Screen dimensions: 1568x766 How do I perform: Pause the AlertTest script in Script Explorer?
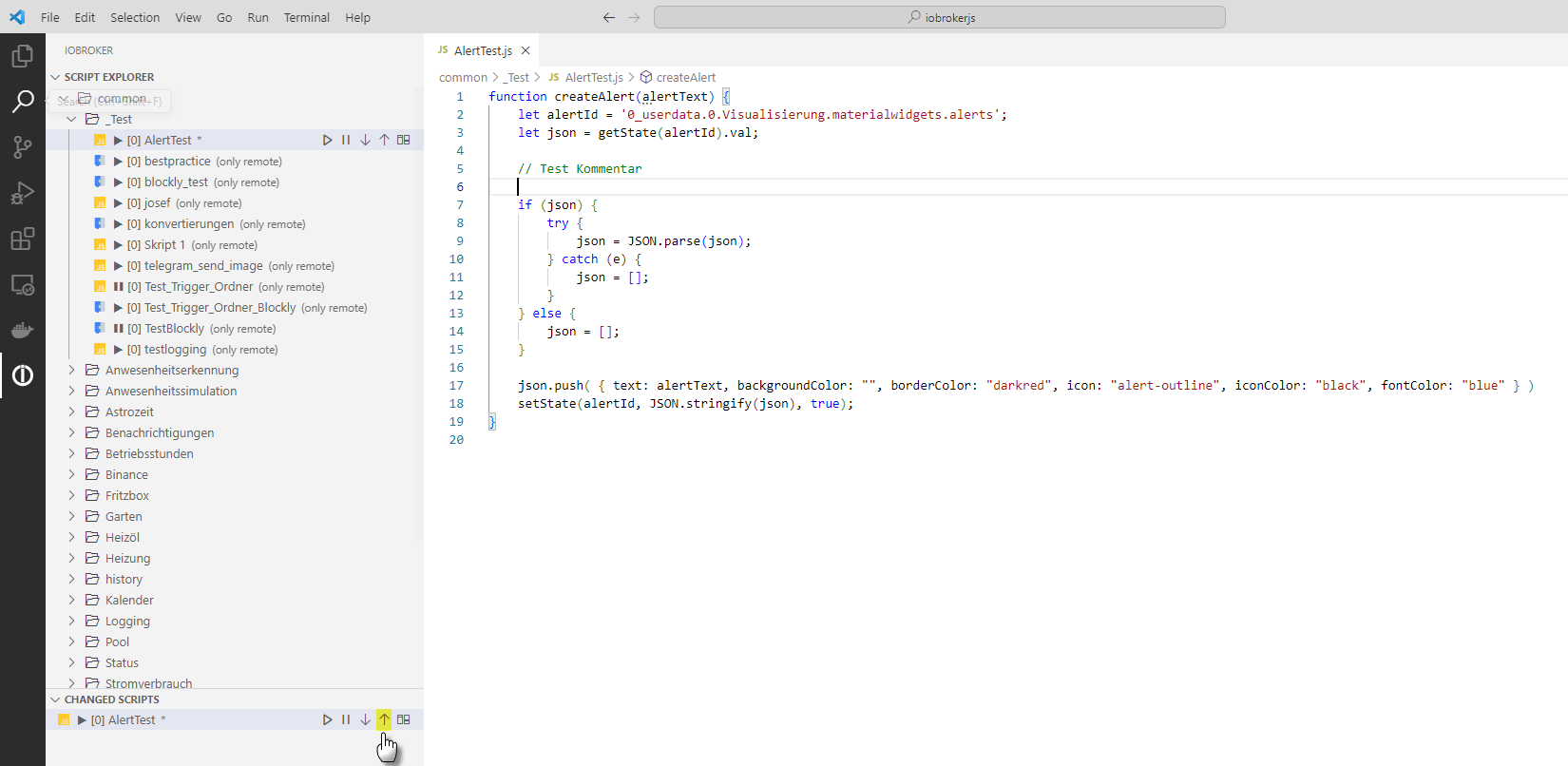[x=346, y=140]
